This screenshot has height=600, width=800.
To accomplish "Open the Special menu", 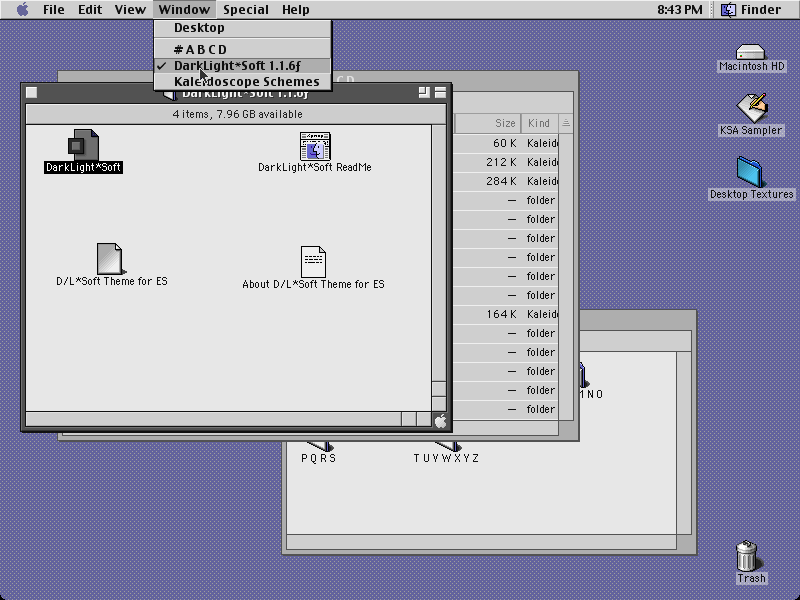I will 246,9.
